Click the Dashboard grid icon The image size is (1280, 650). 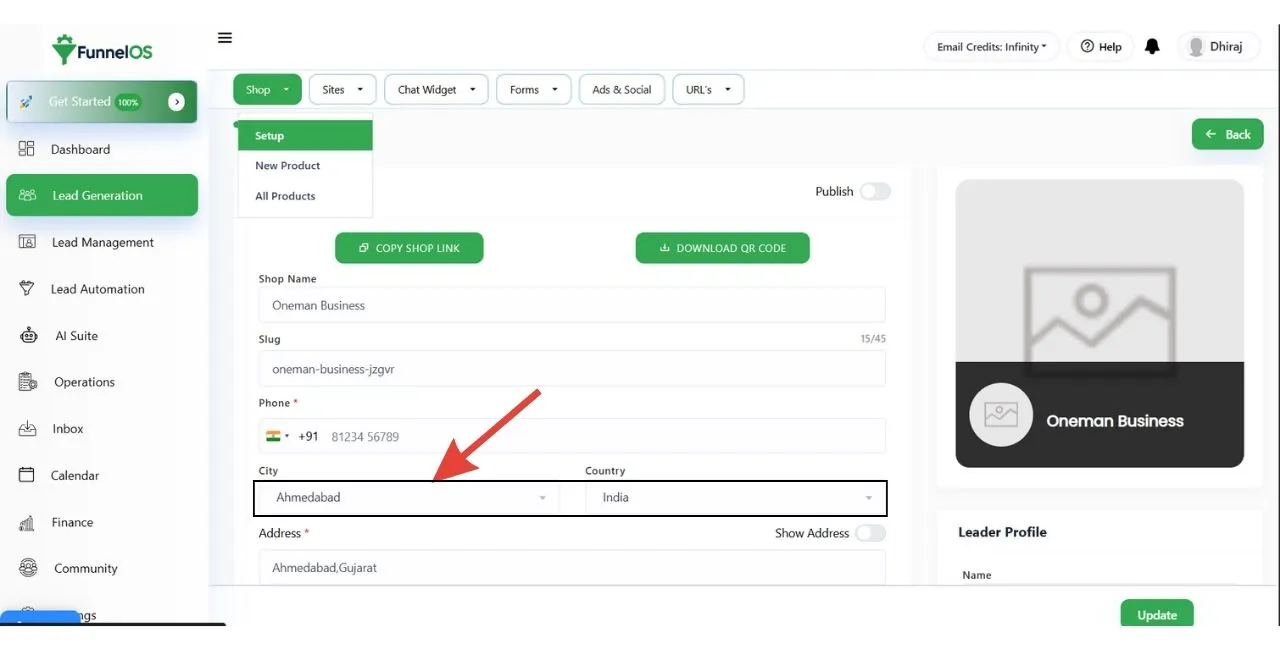click(27, 149)
